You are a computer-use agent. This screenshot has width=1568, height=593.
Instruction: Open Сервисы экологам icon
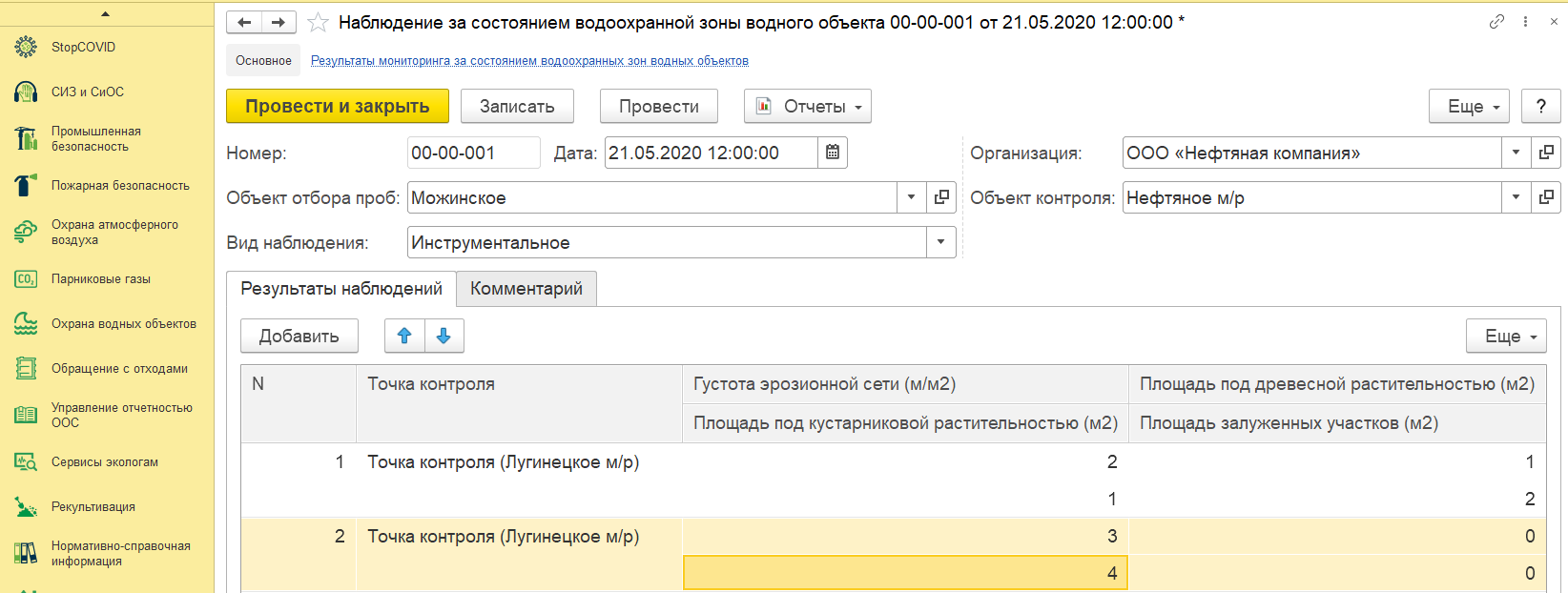point(26,461)
